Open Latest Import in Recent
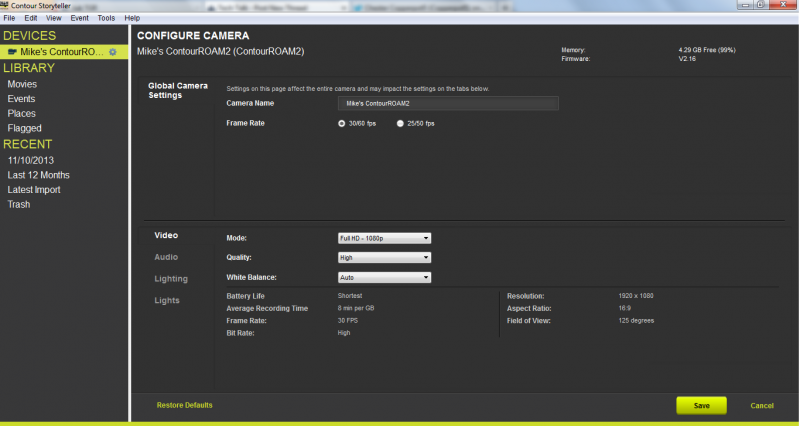This screenshot has width=800, height=426. 34,190
